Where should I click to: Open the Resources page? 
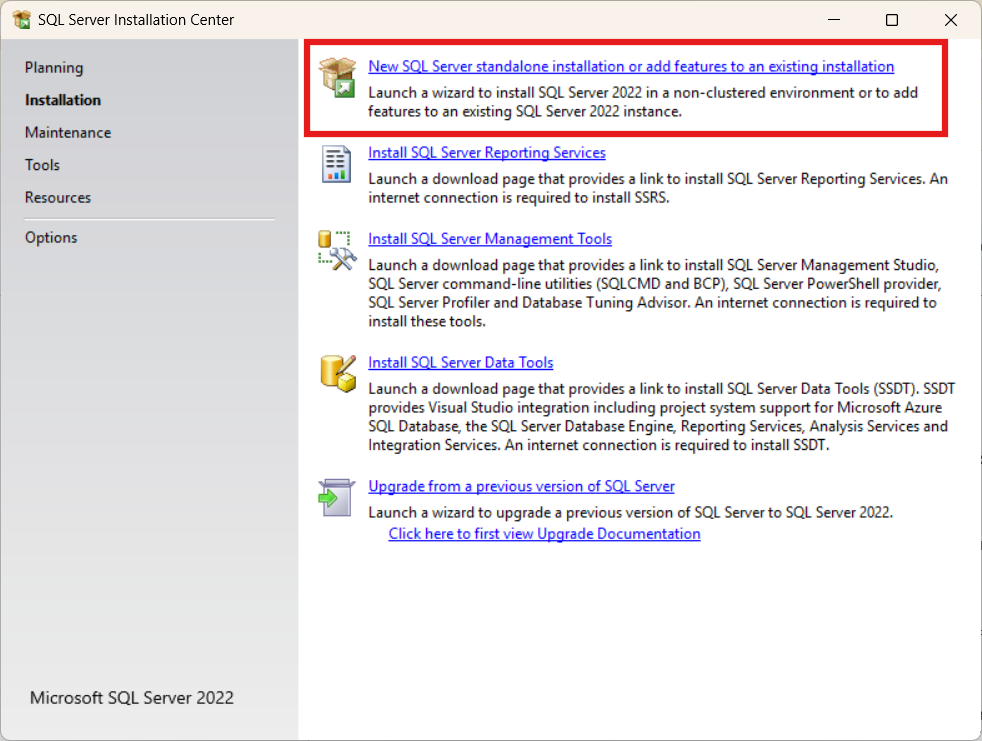click(x=58, y=198)
